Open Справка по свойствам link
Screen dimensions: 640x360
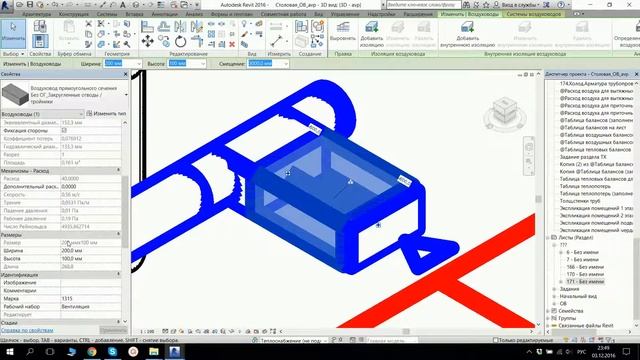click(27, 330)
